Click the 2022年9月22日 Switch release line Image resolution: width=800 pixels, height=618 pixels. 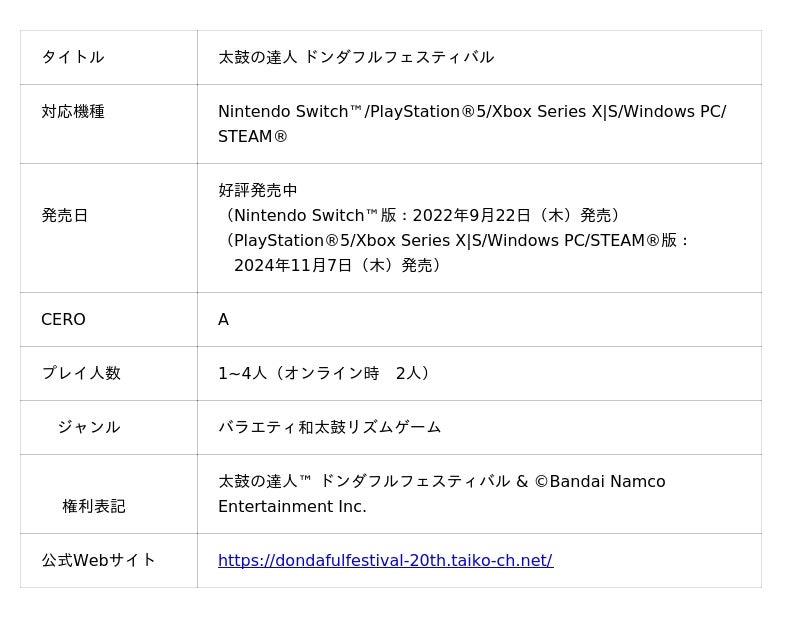tap(422, 215)
